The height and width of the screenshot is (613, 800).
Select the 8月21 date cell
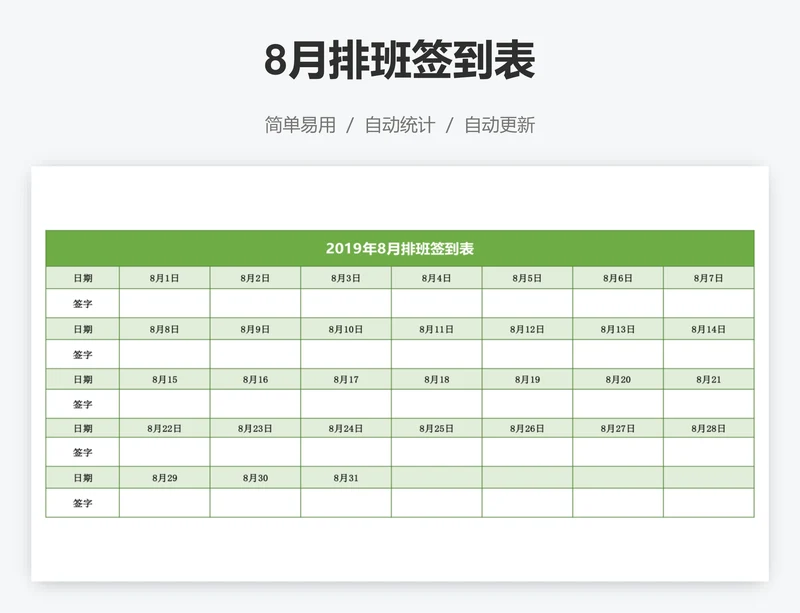coord(709,379)
